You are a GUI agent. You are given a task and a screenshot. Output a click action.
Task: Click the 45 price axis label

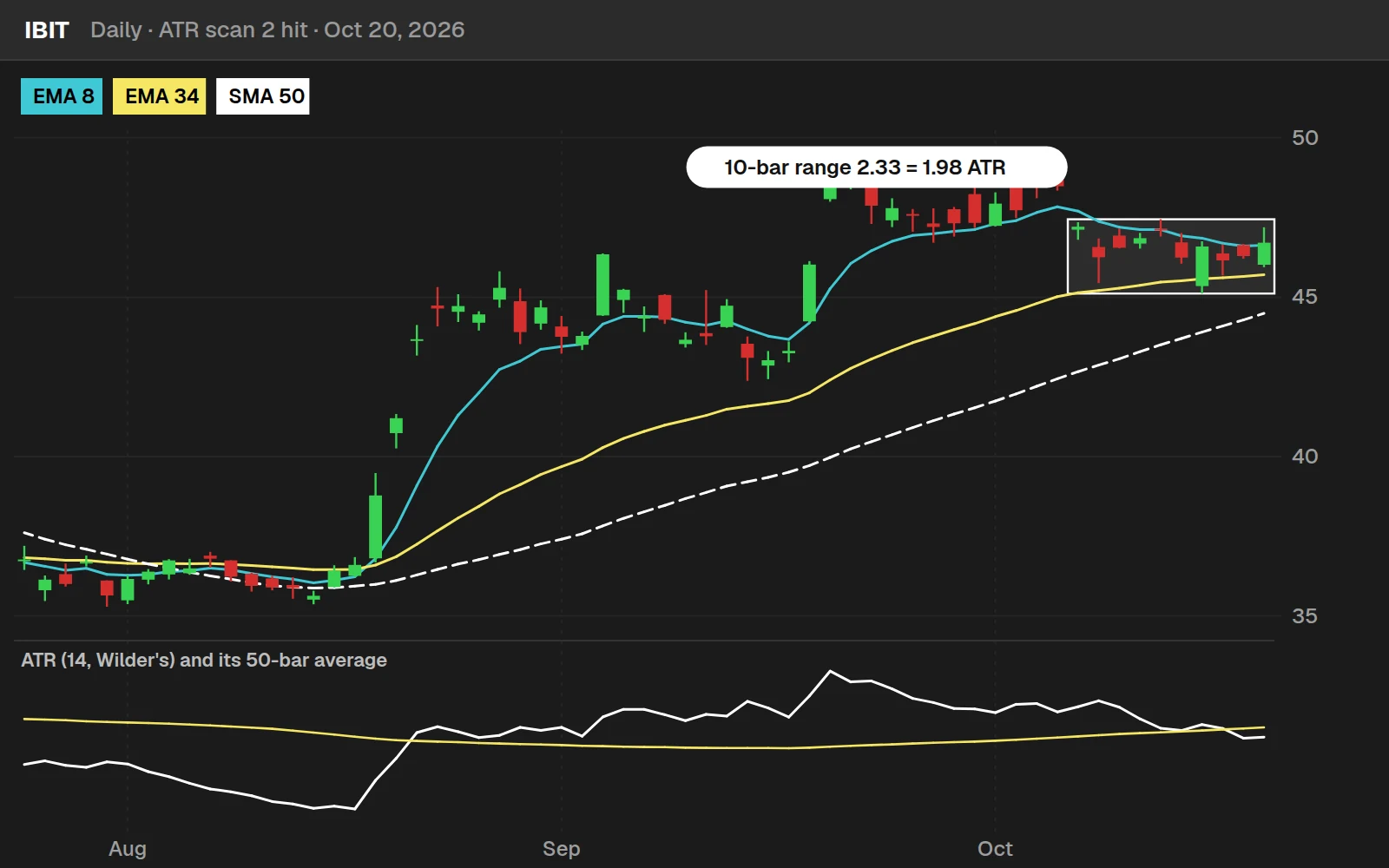point(1305,297)
